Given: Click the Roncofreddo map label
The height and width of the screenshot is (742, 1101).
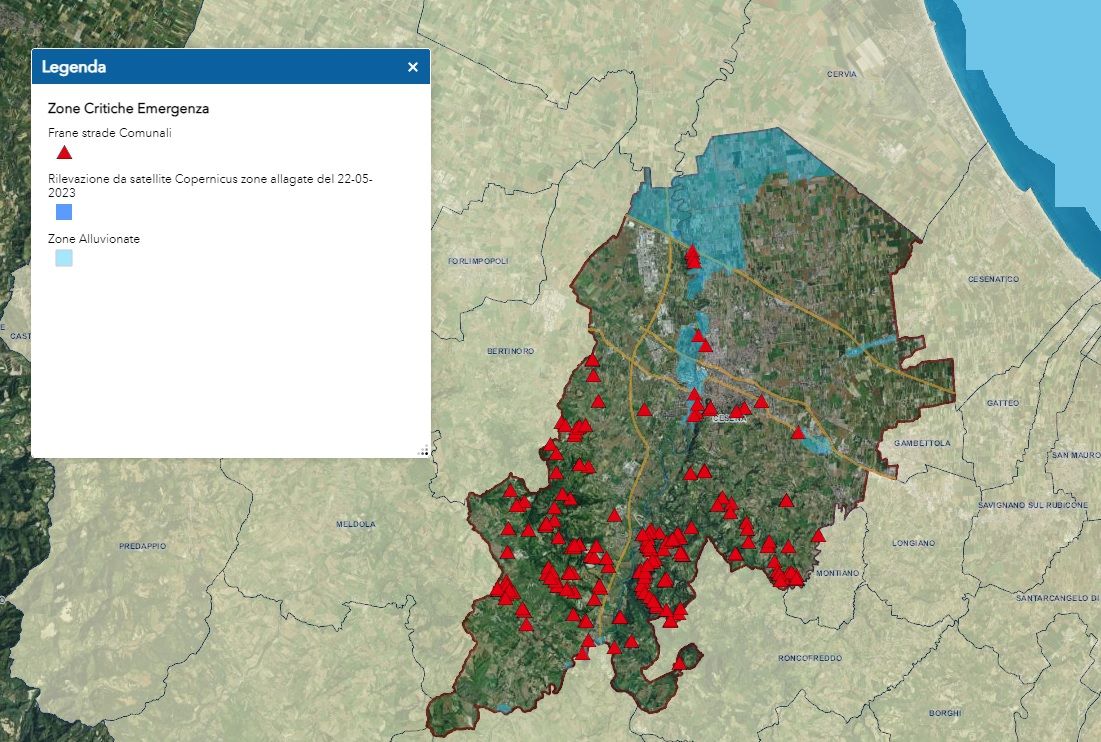Looking at the screenshot, I should (809, 658).
